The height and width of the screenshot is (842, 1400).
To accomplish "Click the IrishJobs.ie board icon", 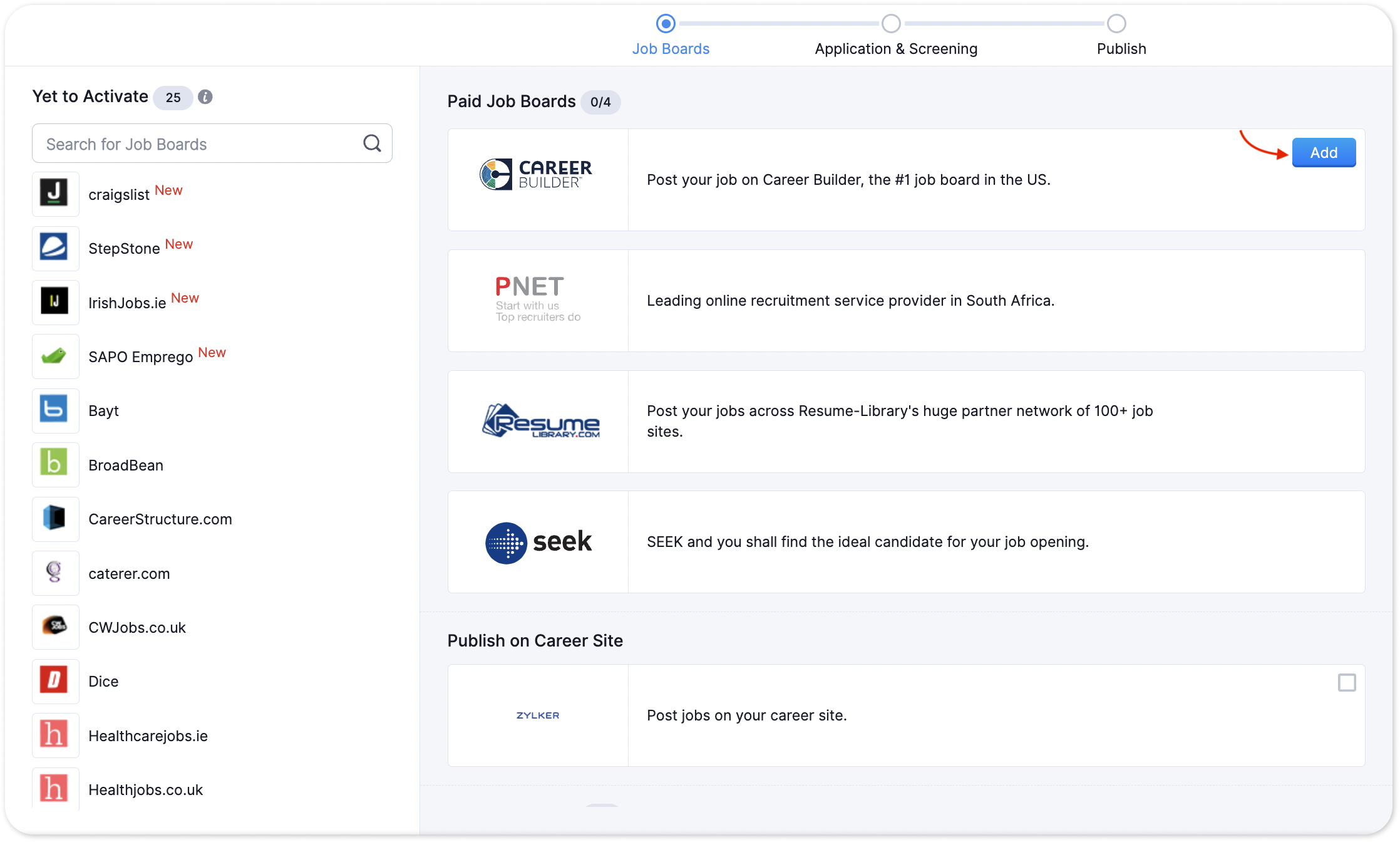I will (x=55, y=302).
